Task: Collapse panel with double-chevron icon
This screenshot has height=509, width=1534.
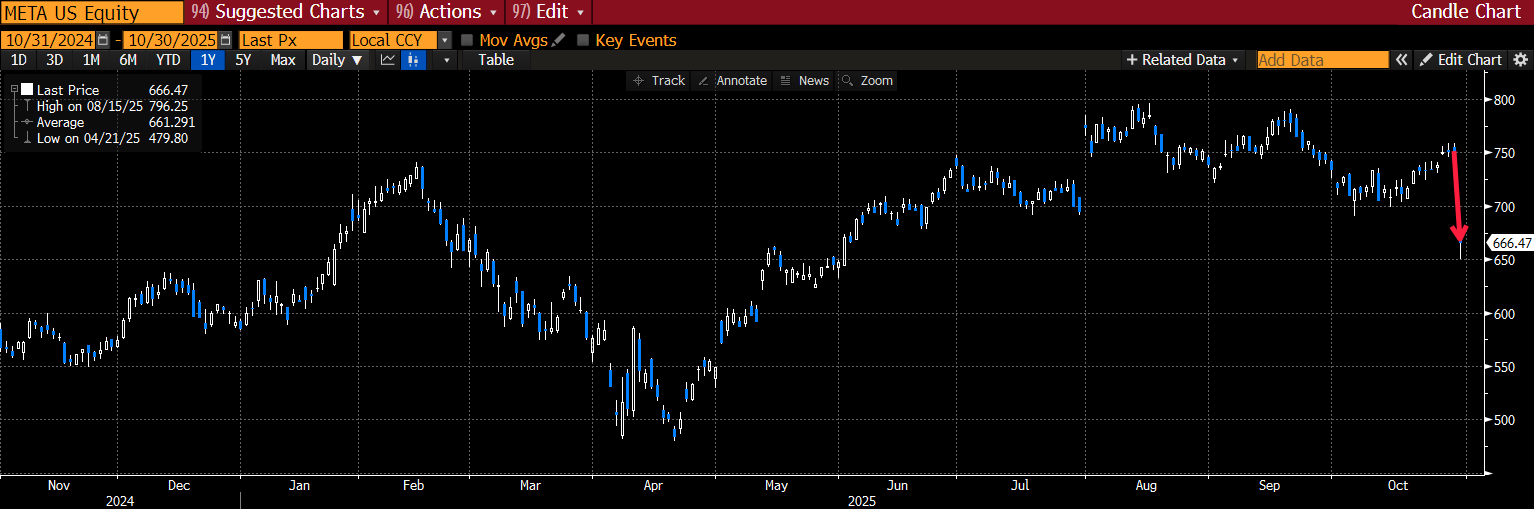Action: [x=1402, y=60]
